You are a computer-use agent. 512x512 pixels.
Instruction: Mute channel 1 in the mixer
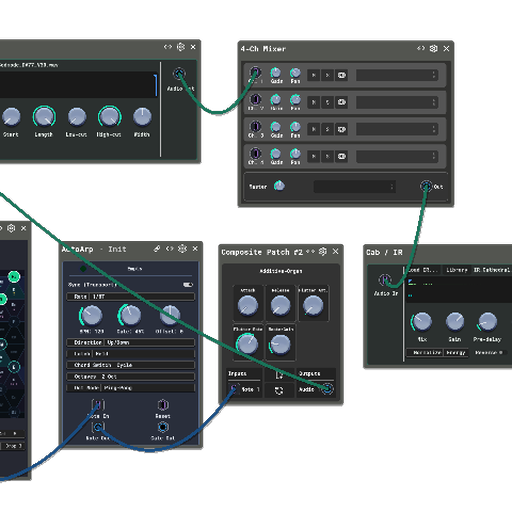coord(314,75)
